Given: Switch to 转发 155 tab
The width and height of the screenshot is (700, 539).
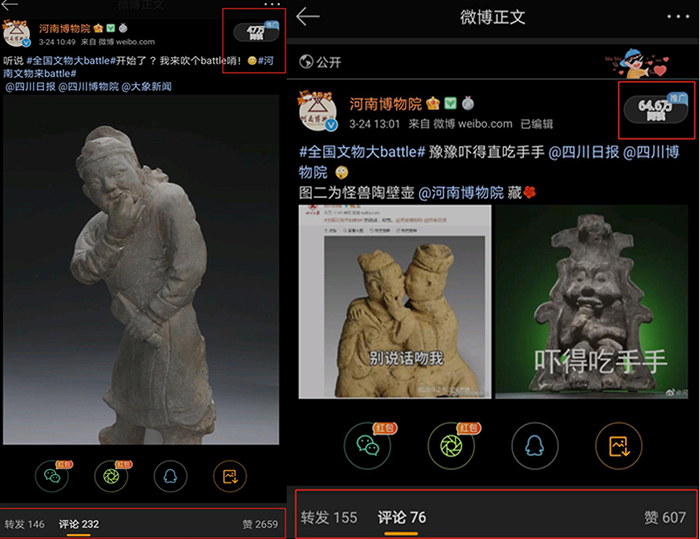Looking at the screenshot, I should point(329,517).
